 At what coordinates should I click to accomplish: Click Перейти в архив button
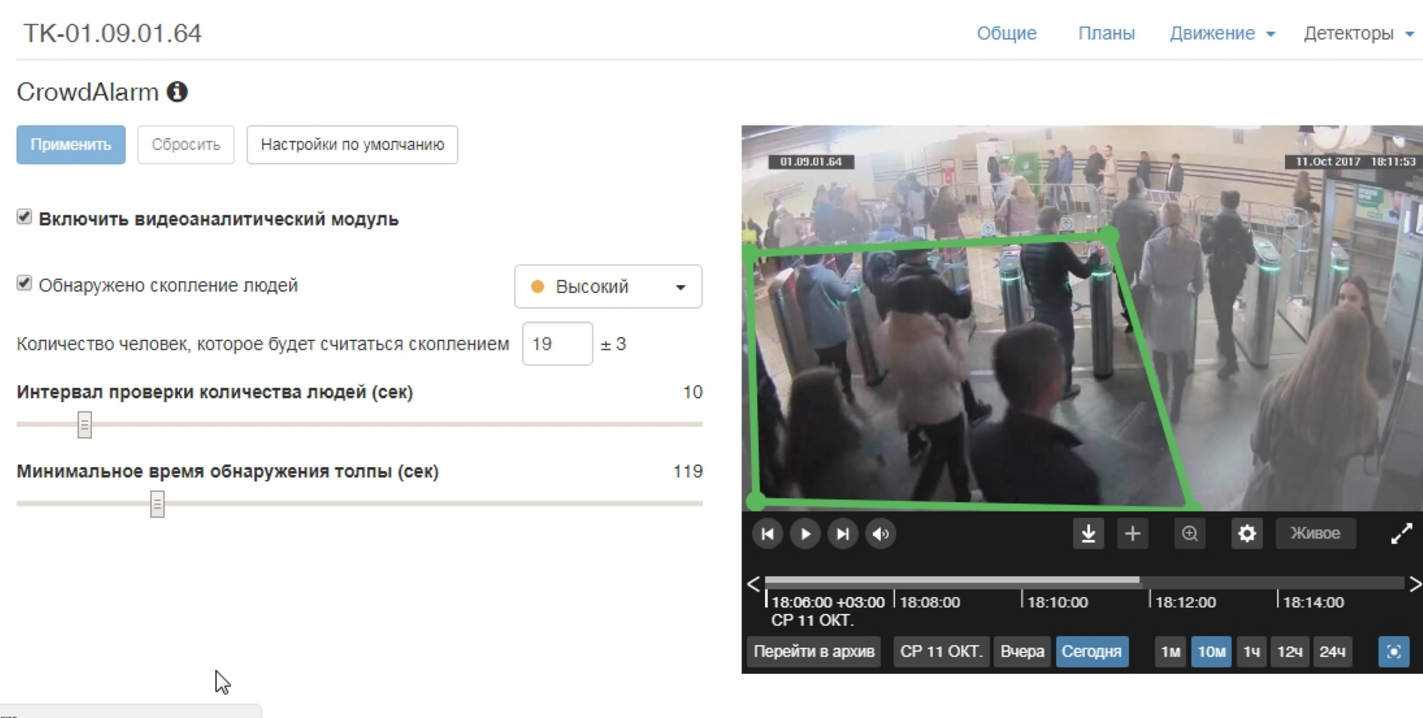click(814, 652)
